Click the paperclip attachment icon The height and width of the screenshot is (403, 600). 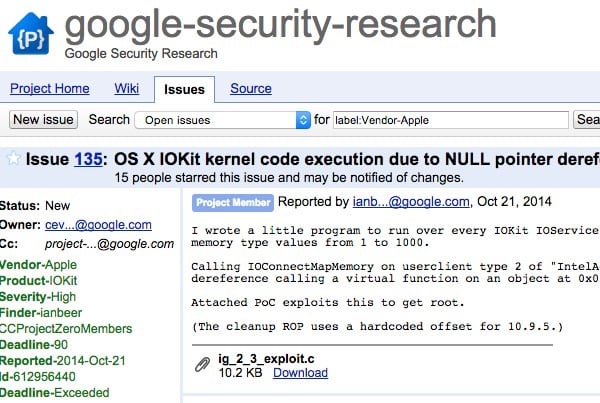tap(201, 365)
